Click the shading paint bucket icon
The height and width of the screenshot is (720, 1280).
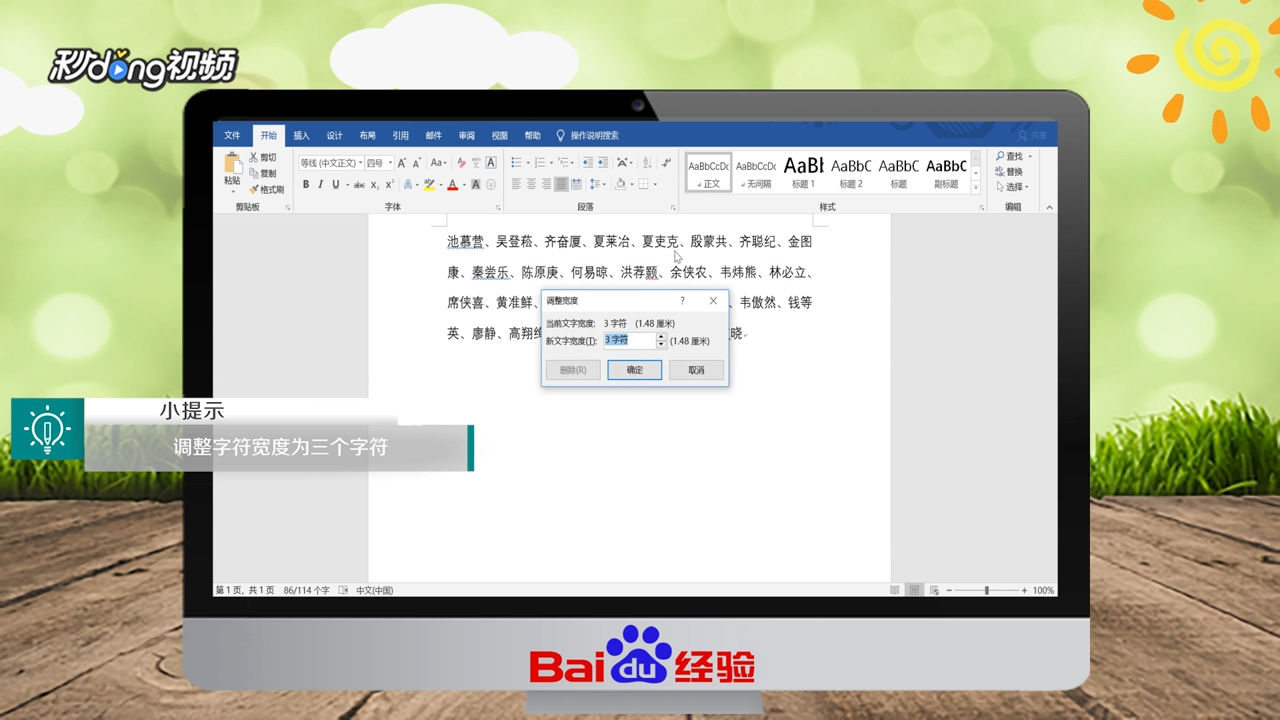(620, 184)
